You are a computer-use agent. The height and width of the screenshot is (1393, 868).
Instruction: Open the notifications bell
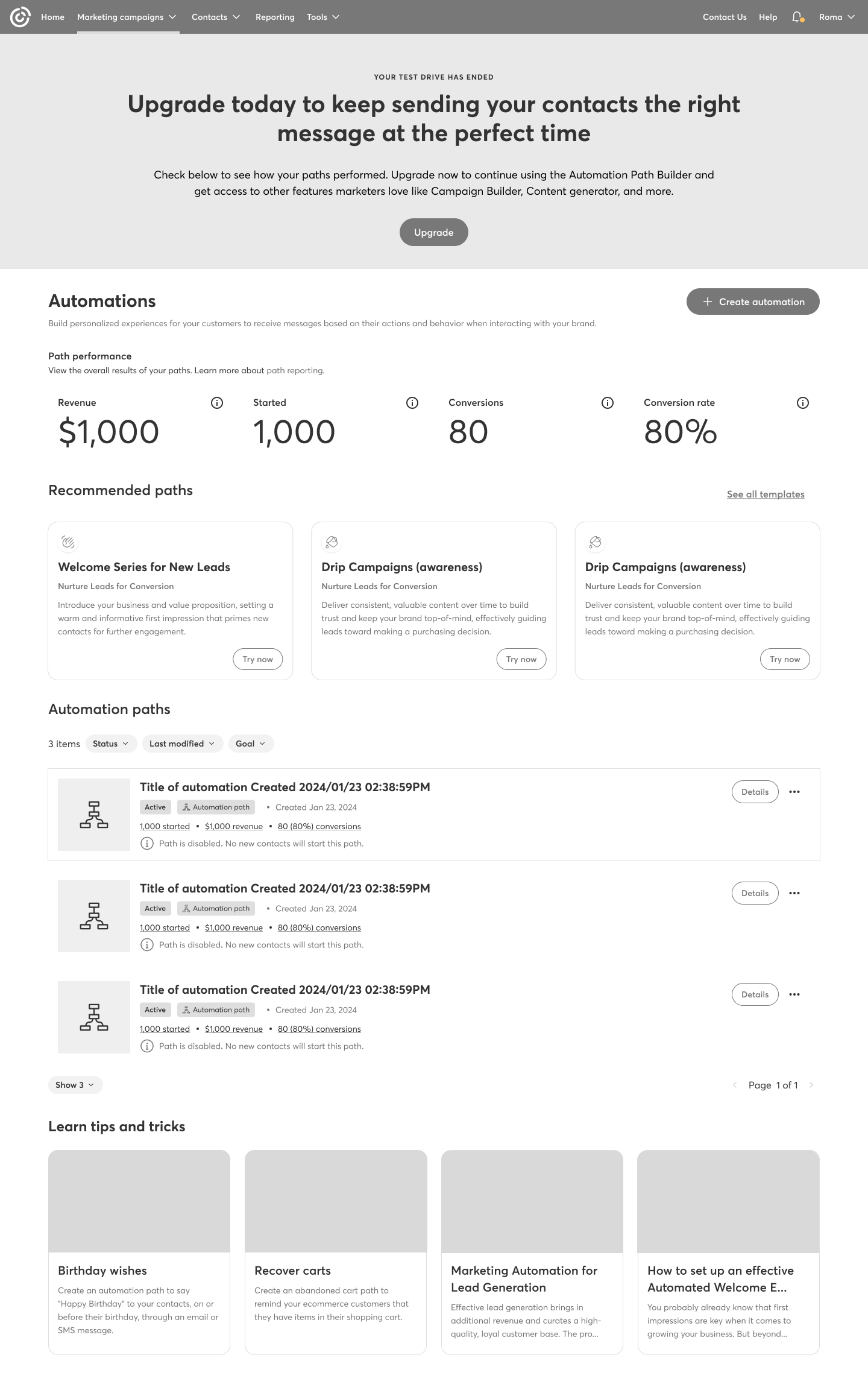point(797,17)
